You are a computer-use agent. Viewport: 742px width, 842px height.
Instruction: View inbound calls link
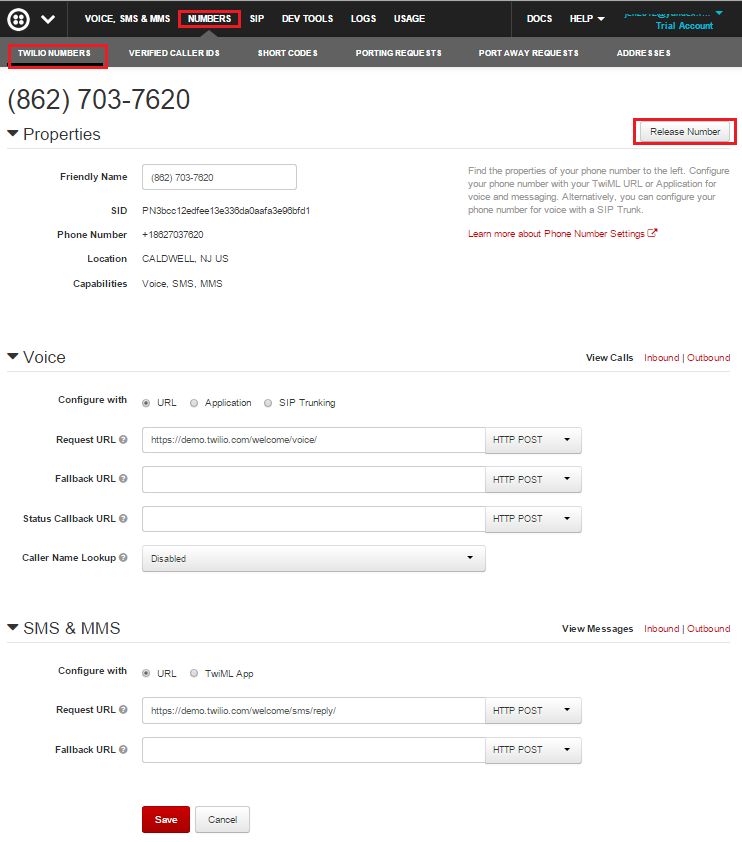(x=661, y=358)
